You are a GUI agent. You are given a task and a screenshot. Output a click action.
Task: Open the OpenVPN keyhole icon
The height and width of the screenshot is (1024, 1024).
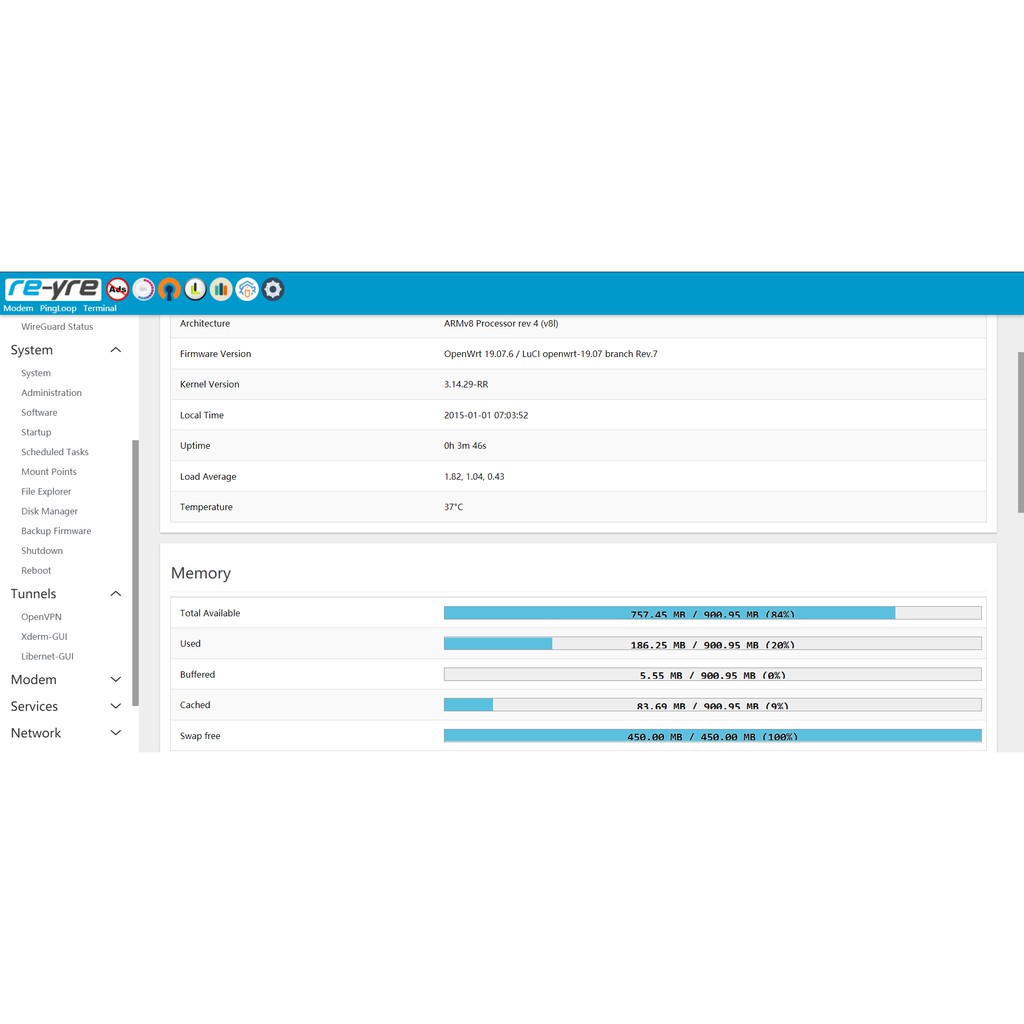[169, 289]
